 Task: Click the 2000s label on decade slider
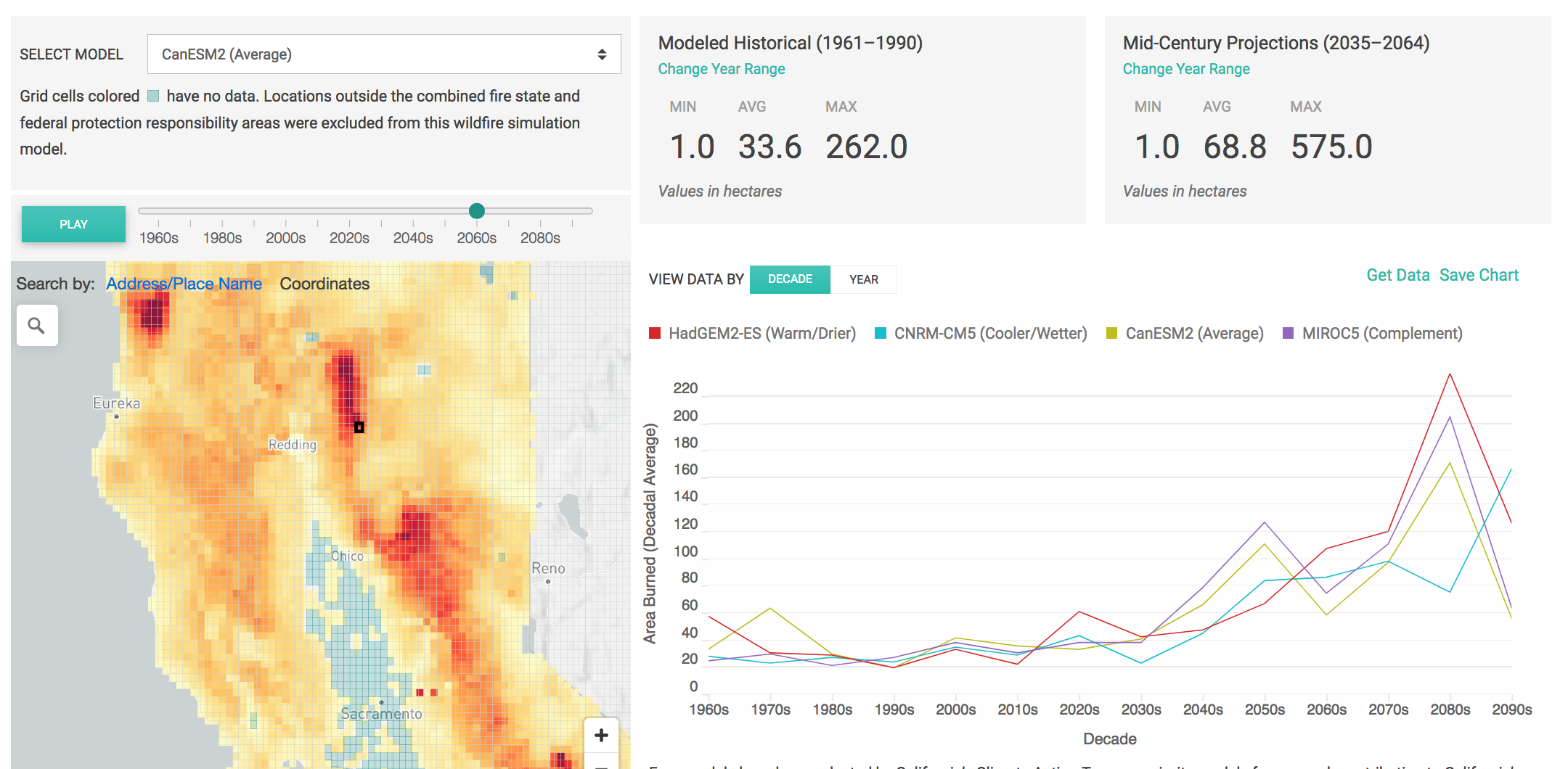pos(286,238)
